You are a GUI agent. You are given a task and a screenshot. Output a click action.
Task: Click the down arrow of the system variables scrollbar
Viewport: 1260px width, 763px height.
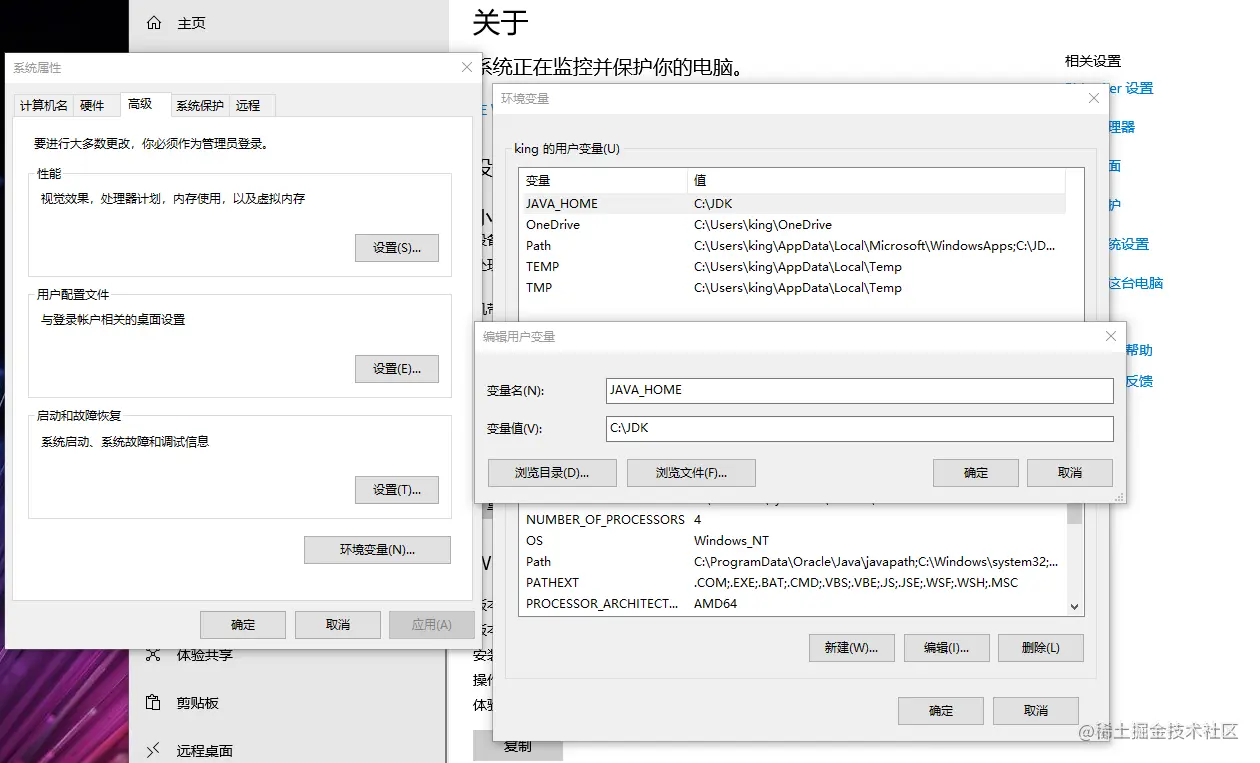pos(1075,606)
